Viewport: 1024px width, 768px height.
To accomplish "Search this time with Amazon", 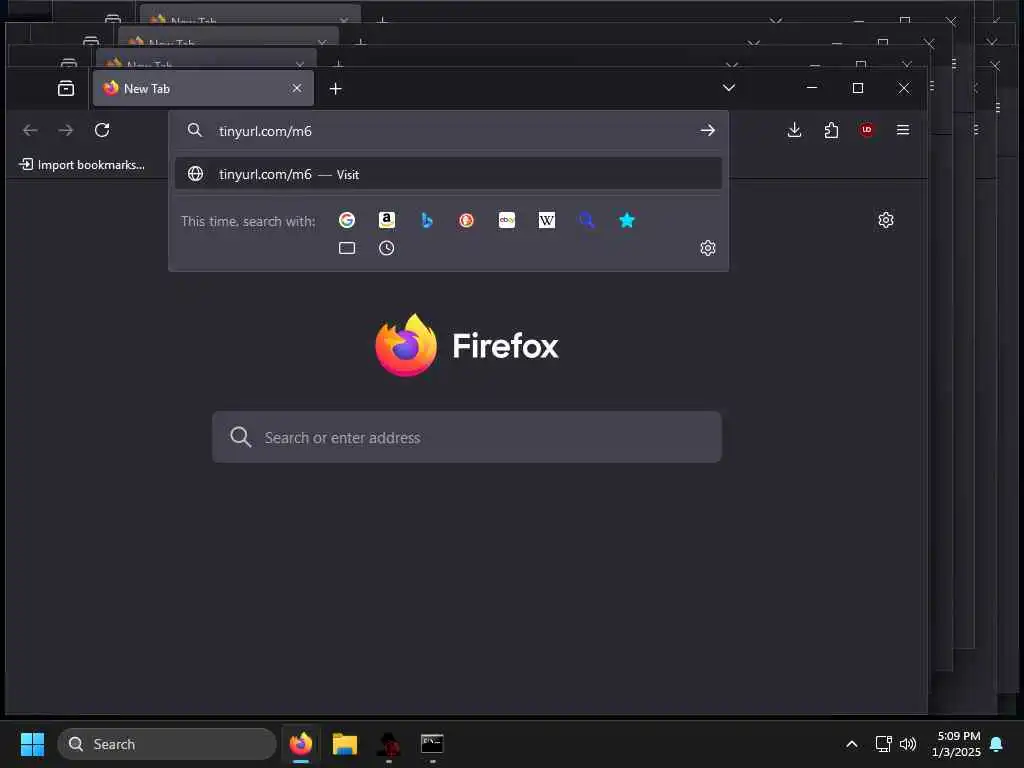I will [387, 220].
